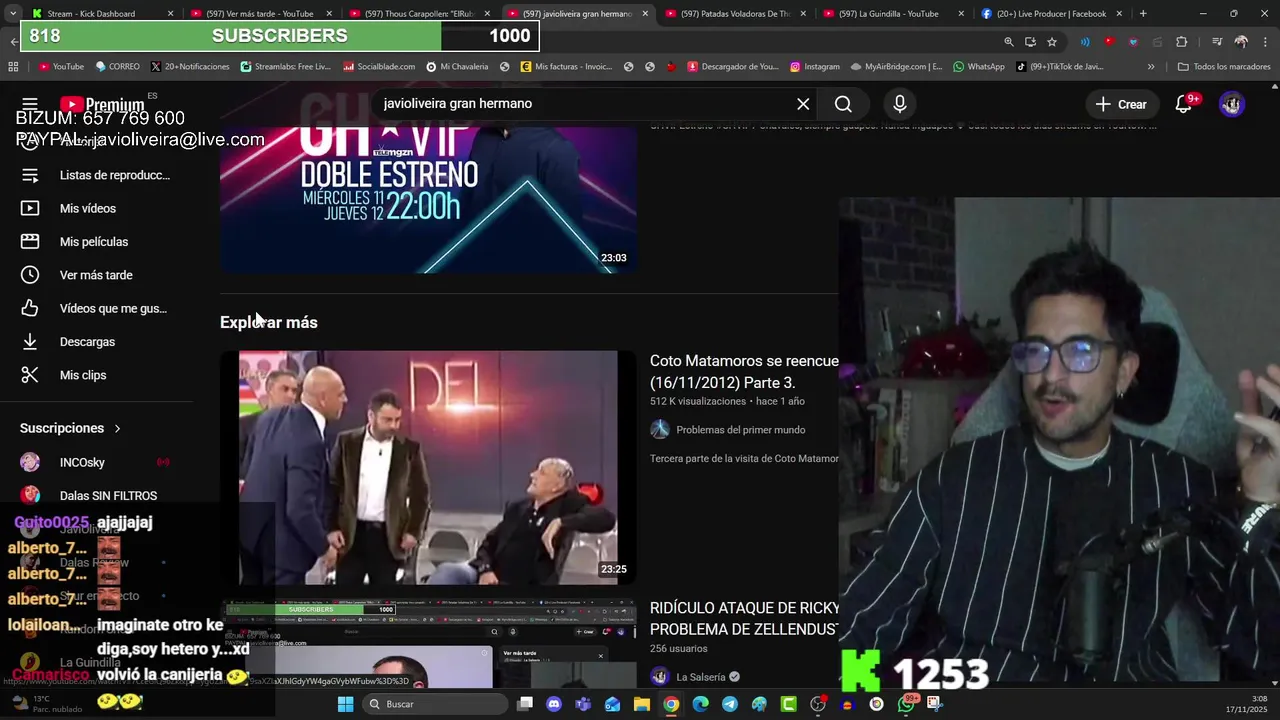Open CORREO bookmark
Viewport: 1280px width, 720px height.
(x=117, y=67)
